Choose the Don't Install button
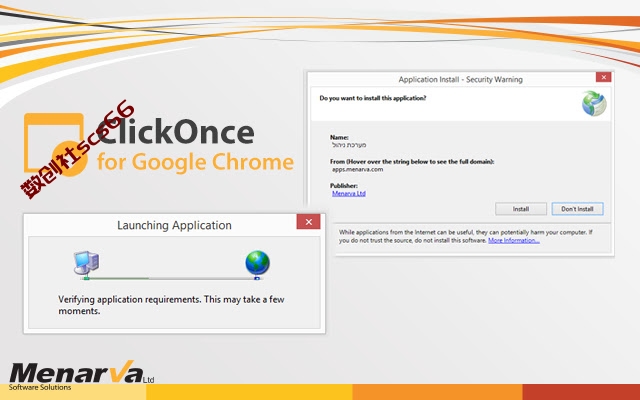 coord(577,209)
